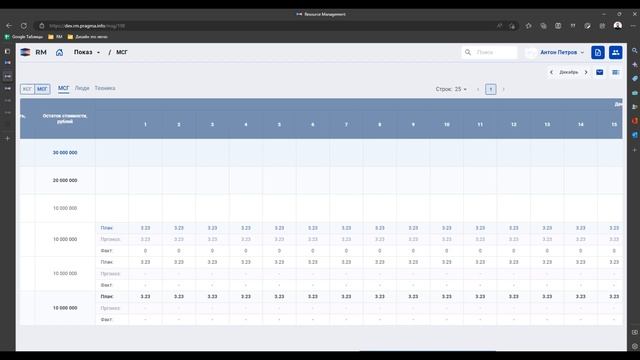Click the 20 000 000 cost cell

tap(65, 180)
